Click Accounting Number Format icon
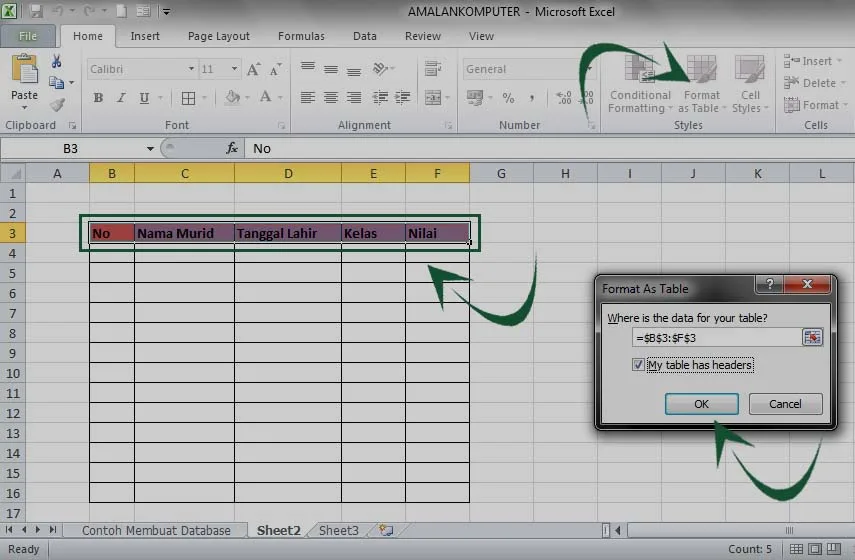Screen dimensions: 855x560 tap(475, 98)
